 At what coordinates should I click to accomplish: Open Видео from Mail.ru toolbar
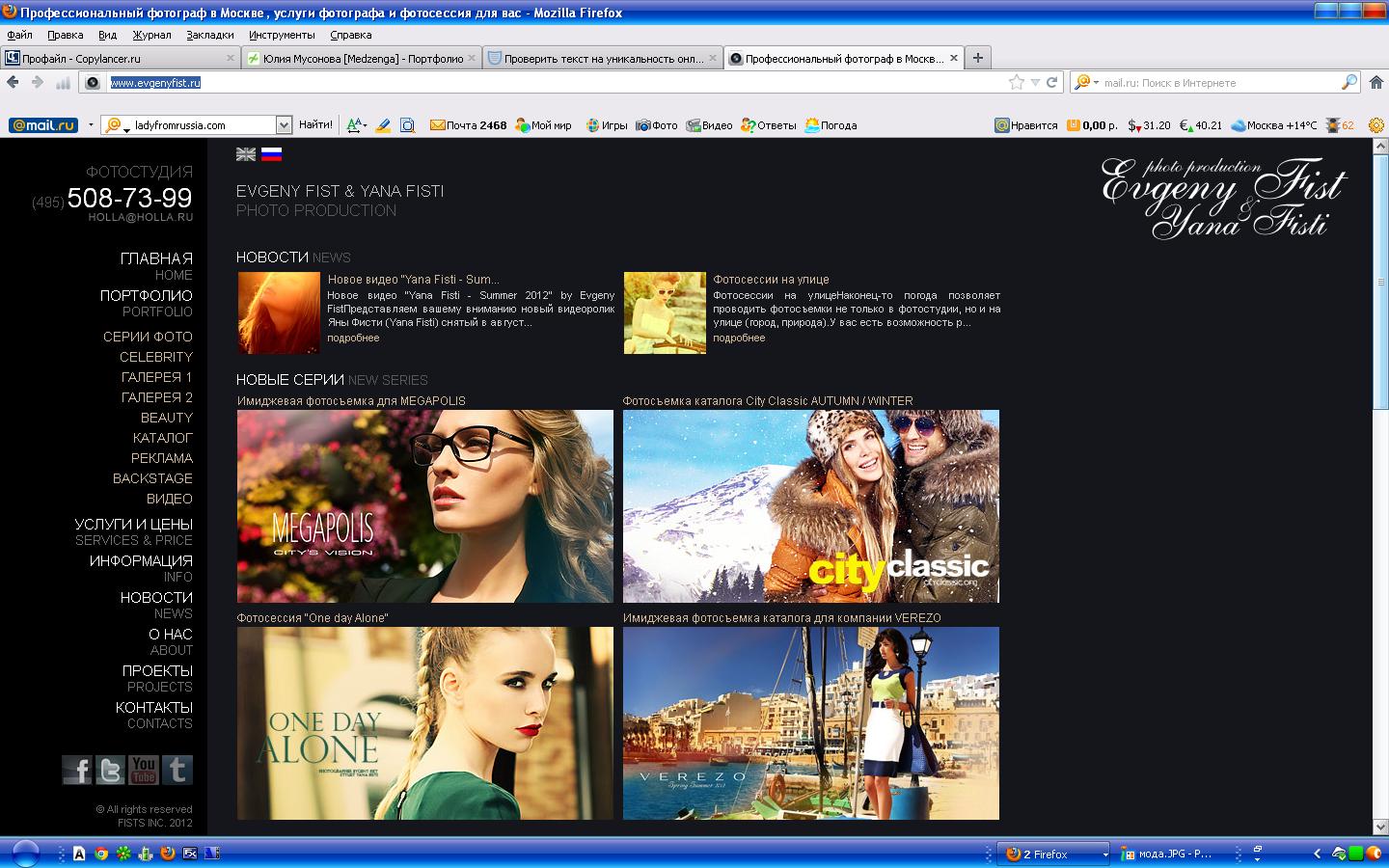709,125
